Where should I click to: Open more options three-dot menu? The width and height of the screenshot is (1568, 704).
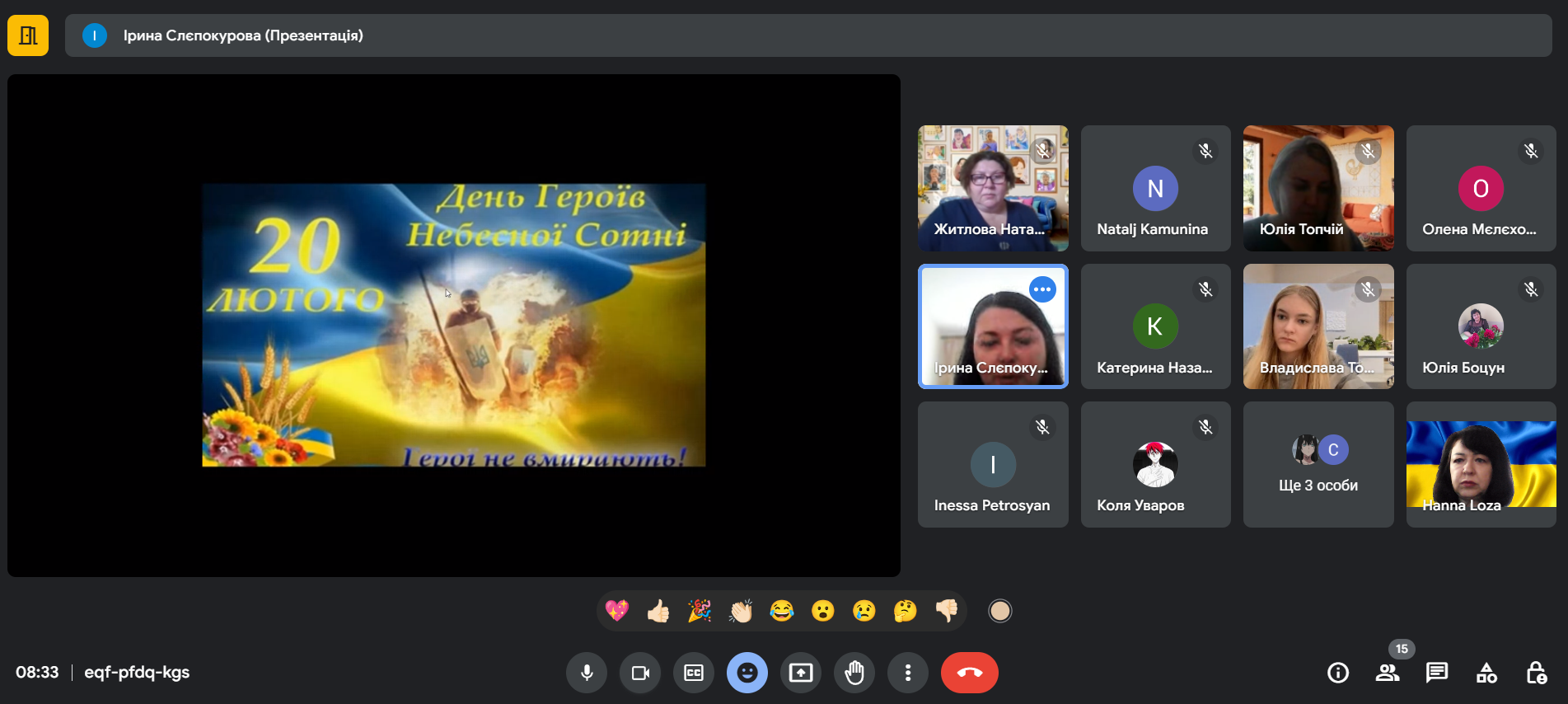coord(908,673)
